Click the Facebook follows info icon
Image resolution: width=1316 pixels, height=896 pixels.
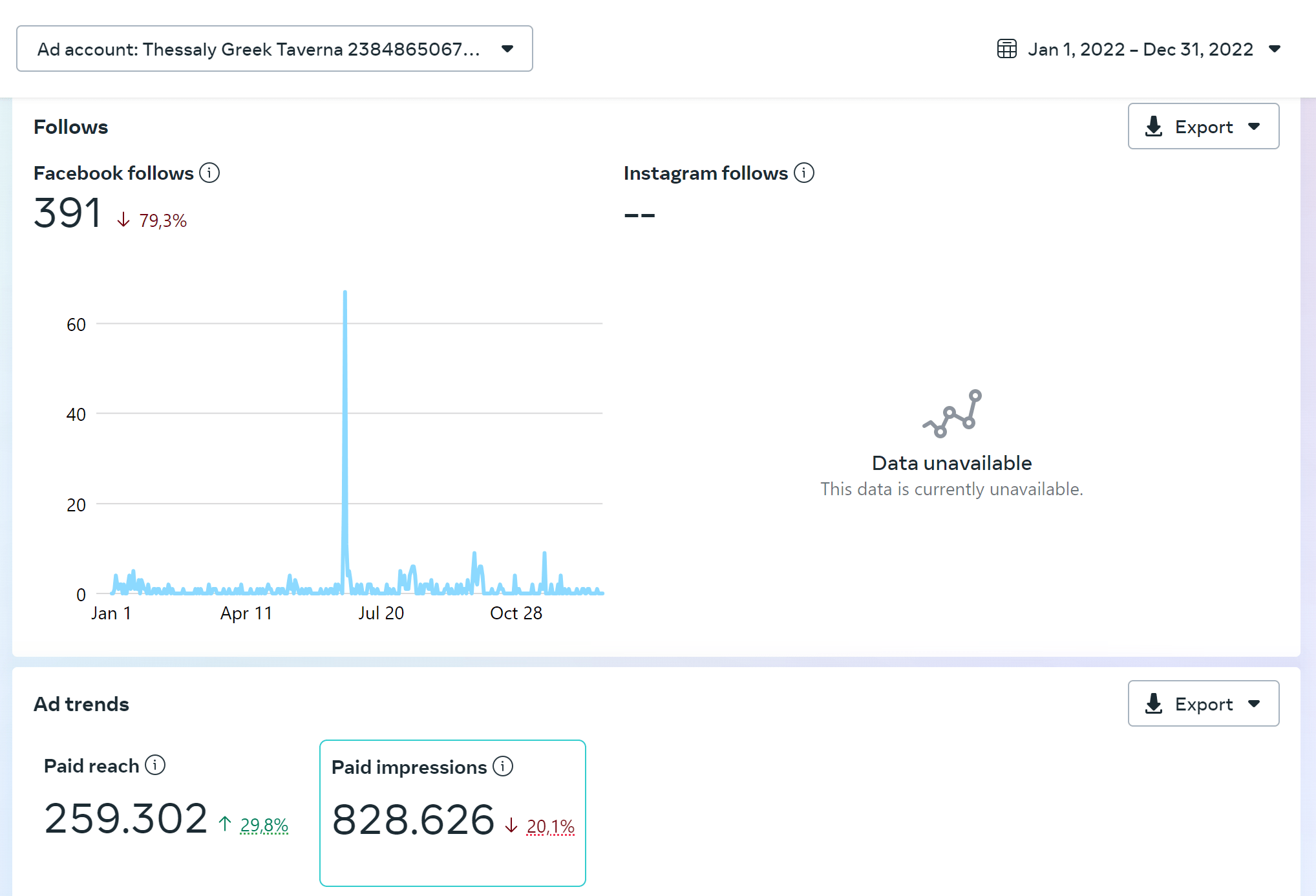click(x=209, y=173)
